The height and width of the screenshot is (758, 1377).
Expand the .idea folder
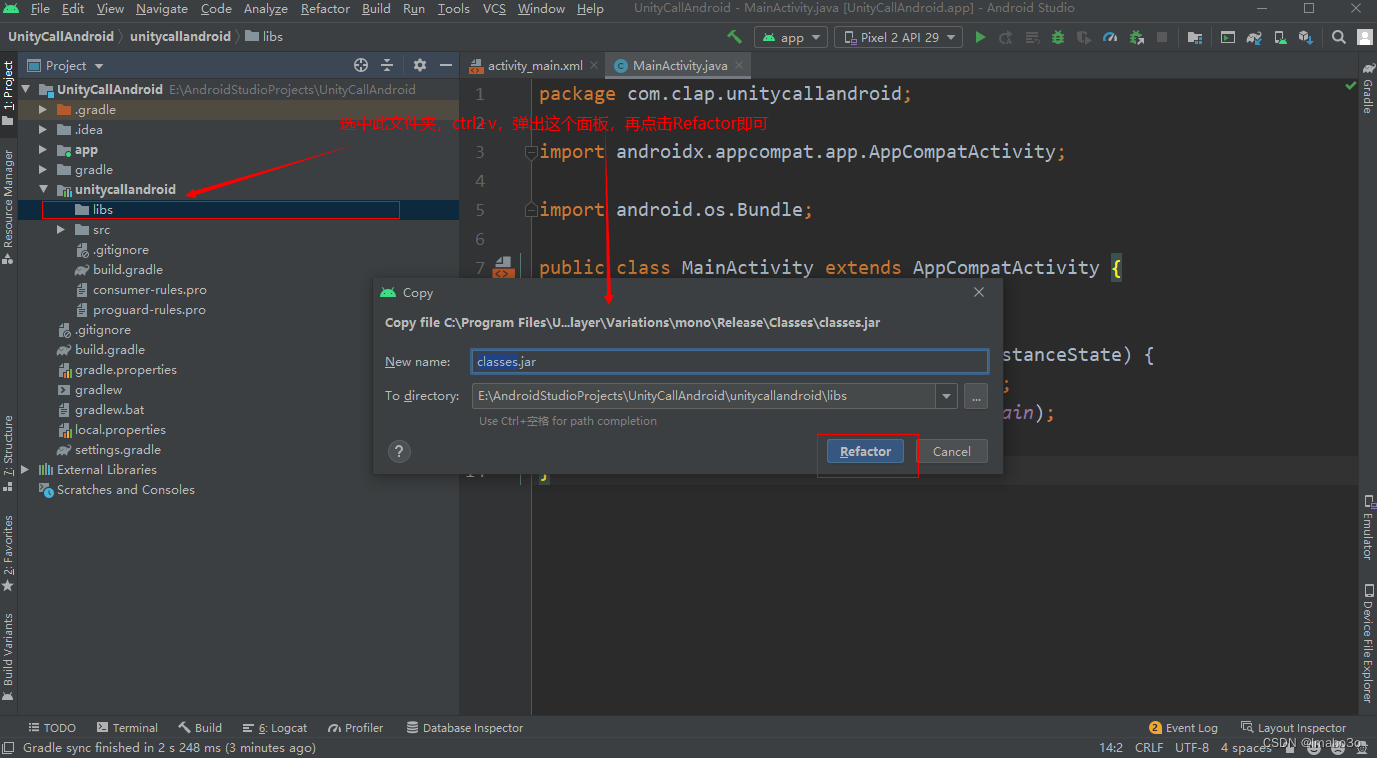(43, 130)
